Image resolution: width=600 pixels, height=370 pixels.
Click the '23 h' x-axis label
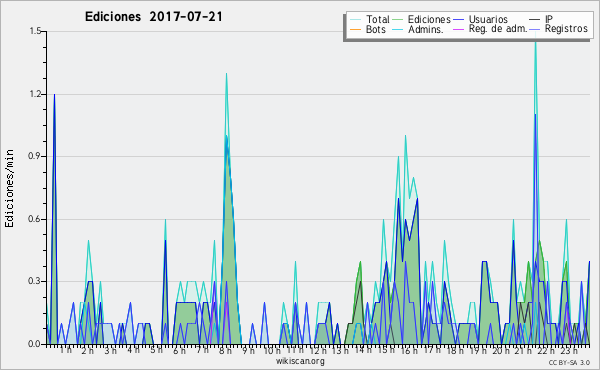point(569,350)
